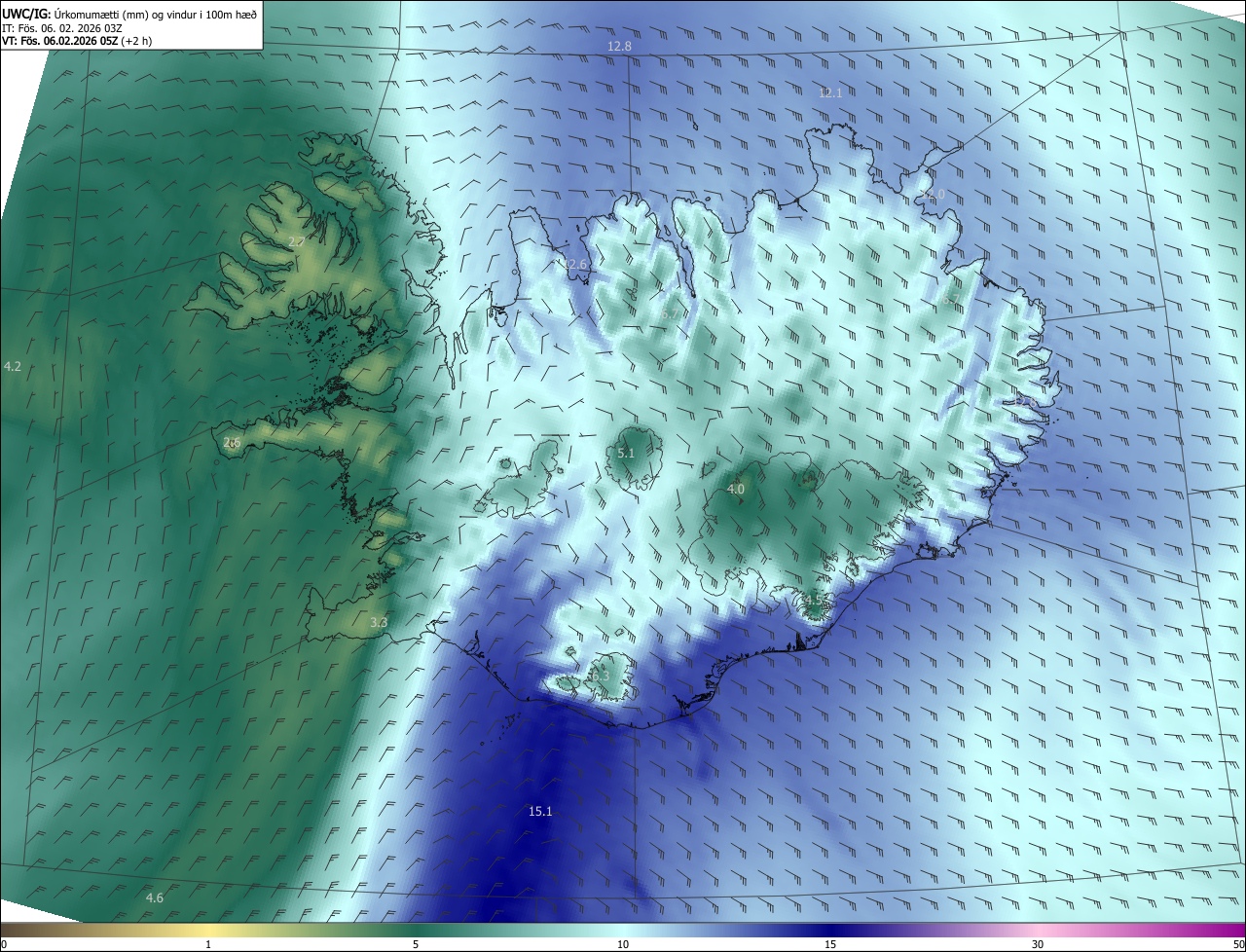Click the '15' tick on the color scale
Viewport: 1246px width, 952px height.
coord(830,945)
